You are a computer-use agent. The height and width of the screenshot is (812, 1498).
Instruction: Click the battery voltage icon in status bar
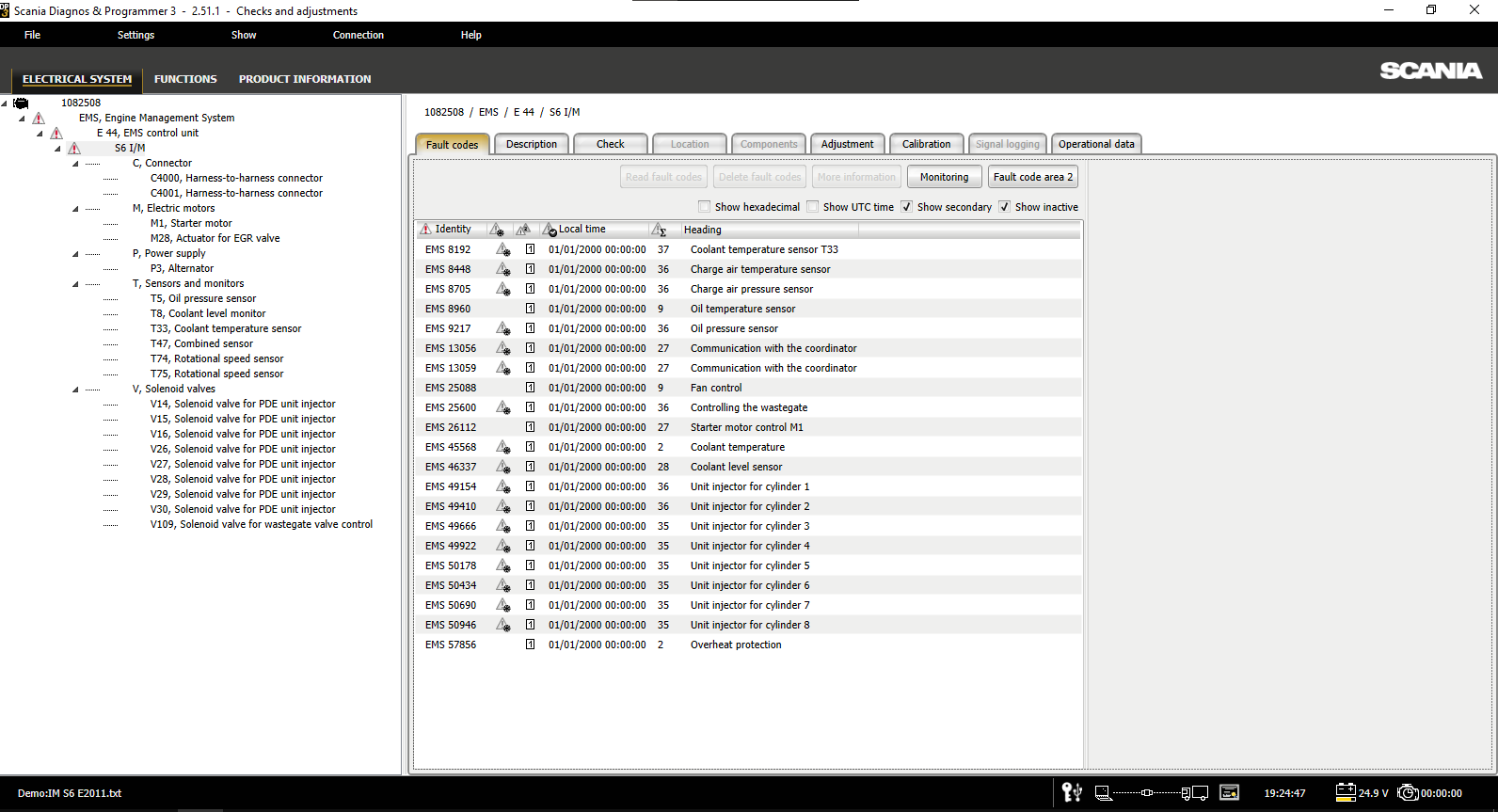1346,792
